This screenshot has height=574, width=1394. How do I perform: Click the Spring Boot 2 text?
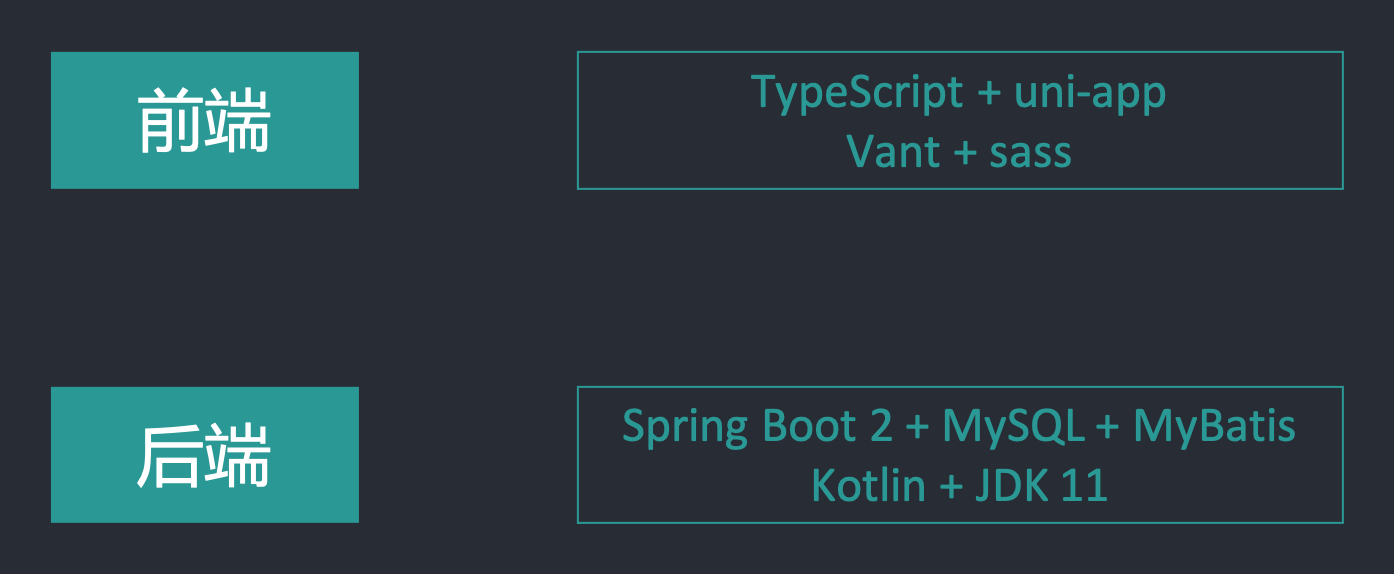757,427
